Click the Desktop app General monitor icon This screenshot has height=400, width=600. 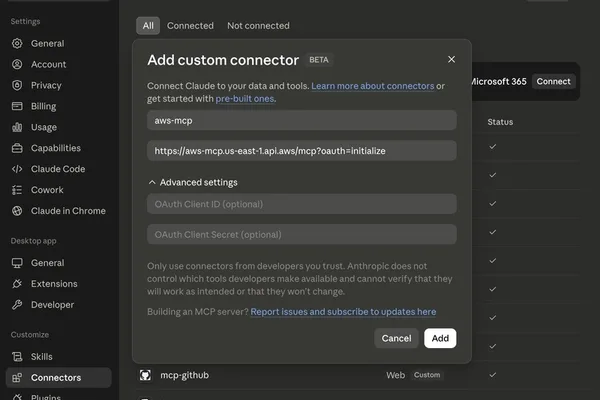point(17,263)
